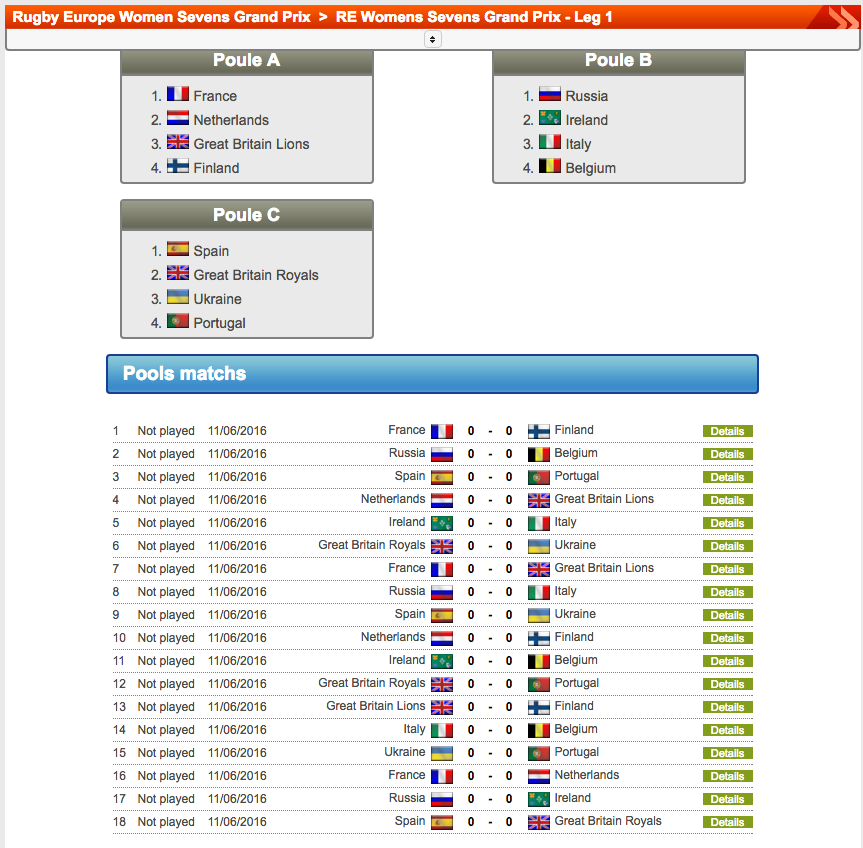The width and height of the screenshot is (863, 848).
Task: Click Rugby Europe Women Sevens Grand Prix breadcrumb
Action: click(161, 17)
